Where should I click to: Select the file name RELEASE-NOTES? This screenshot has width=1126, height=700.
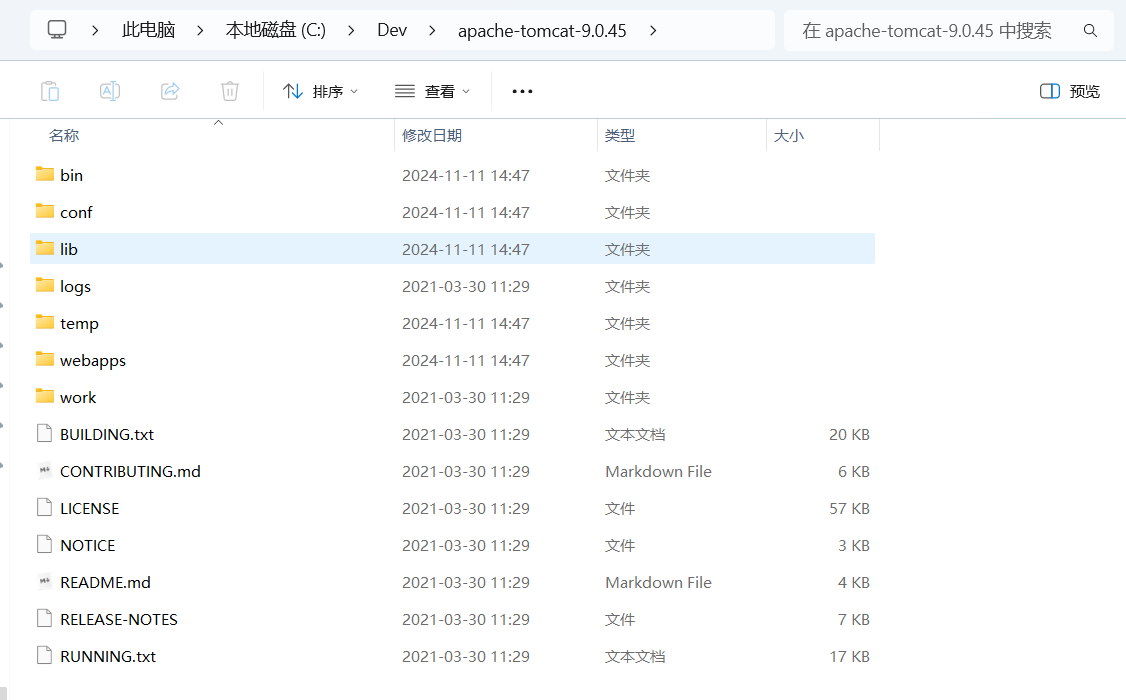118,620
